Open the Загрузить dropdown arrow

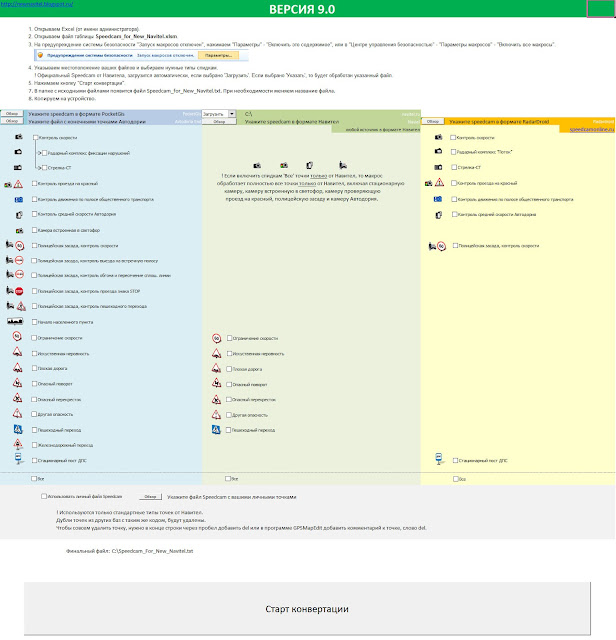pyautogui.click(x=232, y=113)
